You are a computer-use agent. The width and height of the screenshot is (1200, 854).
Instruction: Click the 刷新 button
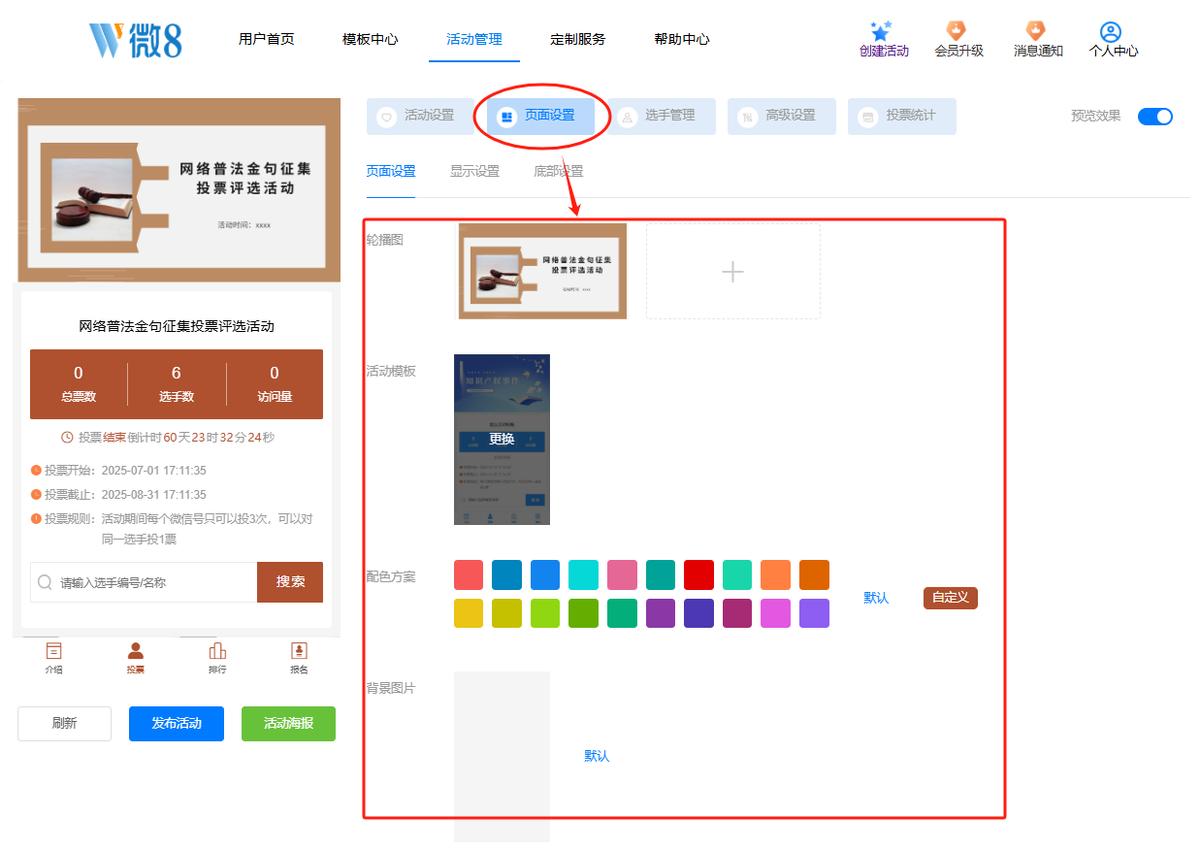[64, 723]
